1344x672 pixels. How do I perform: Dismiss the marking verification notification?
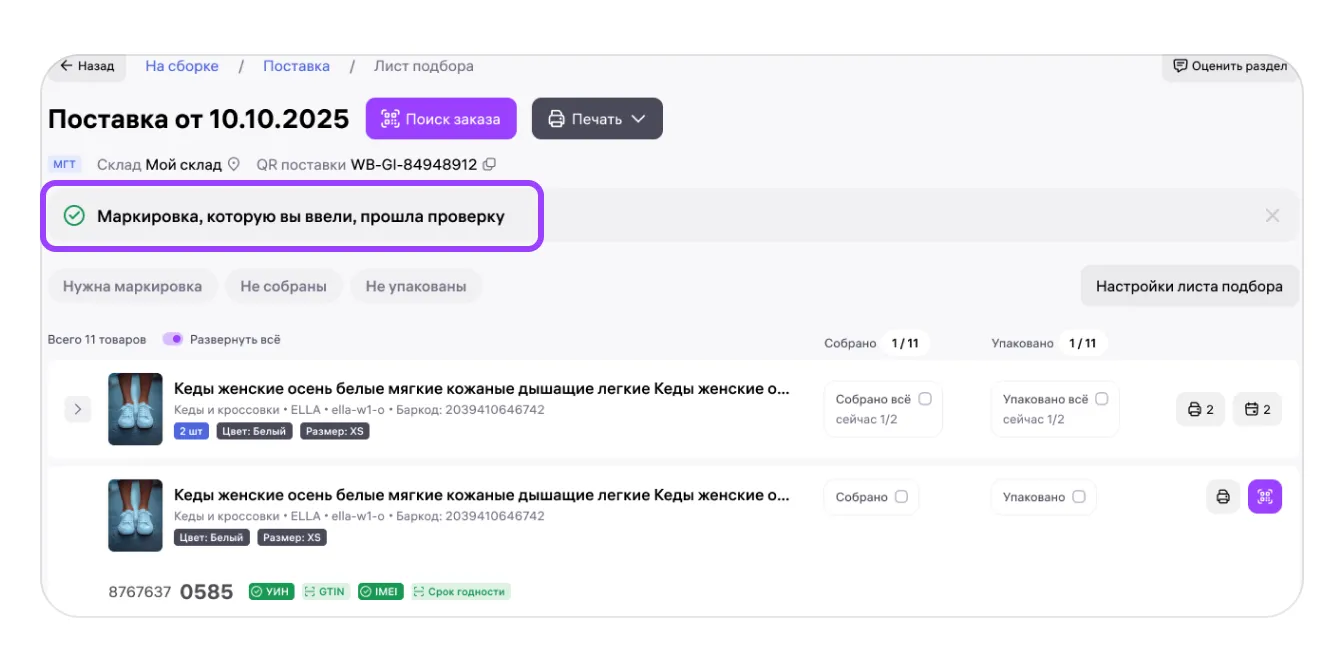(1272, 215)
